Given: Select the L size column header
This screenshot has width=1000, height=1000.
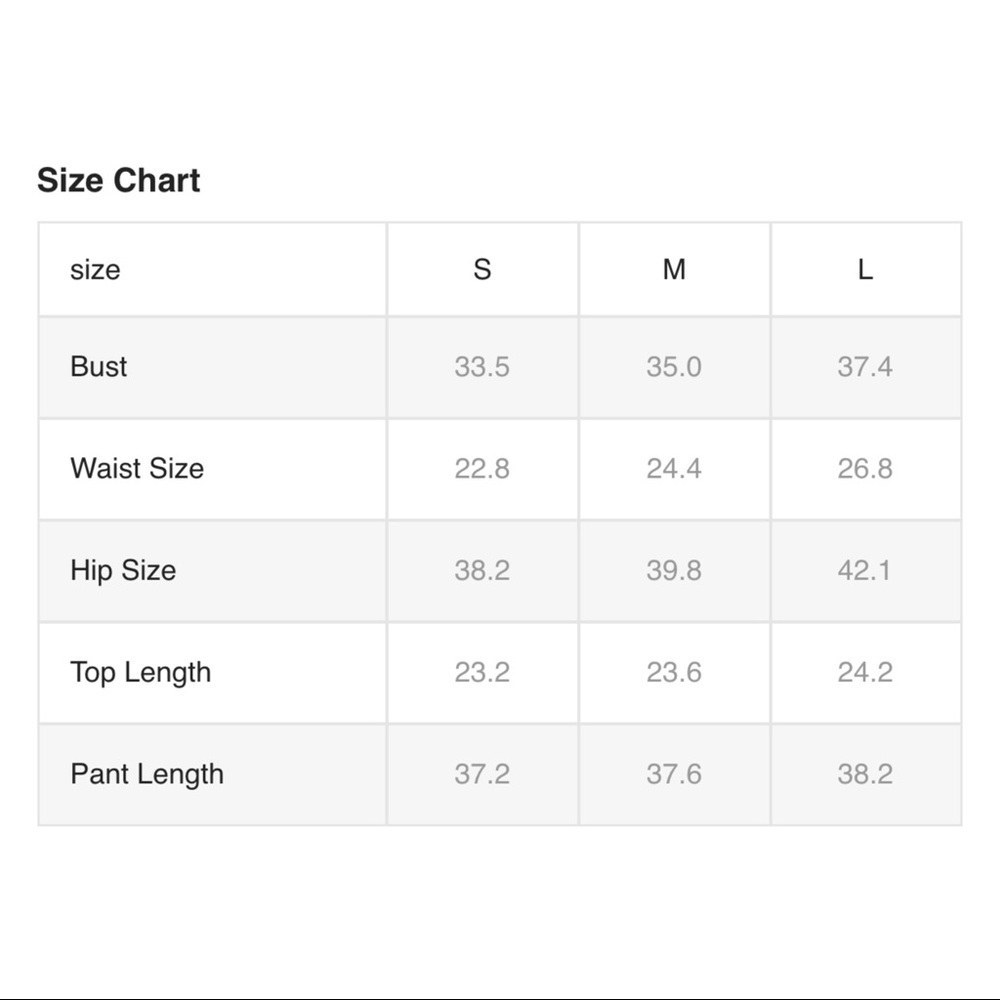Looking at the screenshot, I should 865,269.
